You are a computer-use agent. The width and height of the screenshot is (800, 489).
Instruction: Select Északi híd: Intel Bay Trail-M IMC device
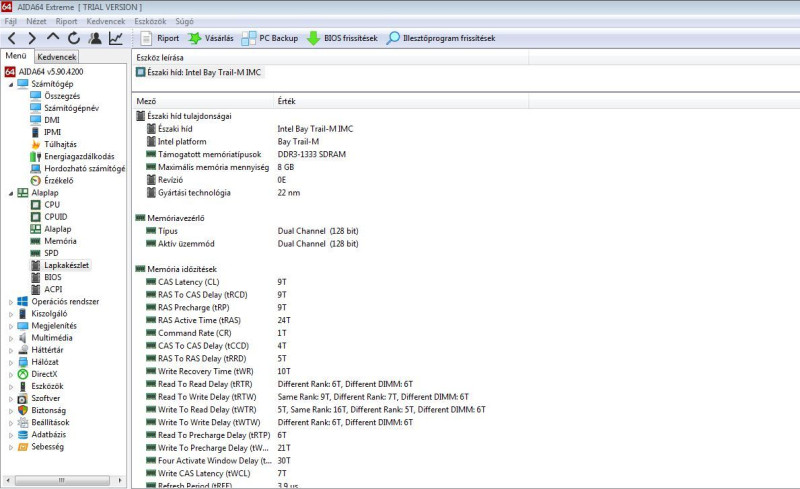[199, 72]
